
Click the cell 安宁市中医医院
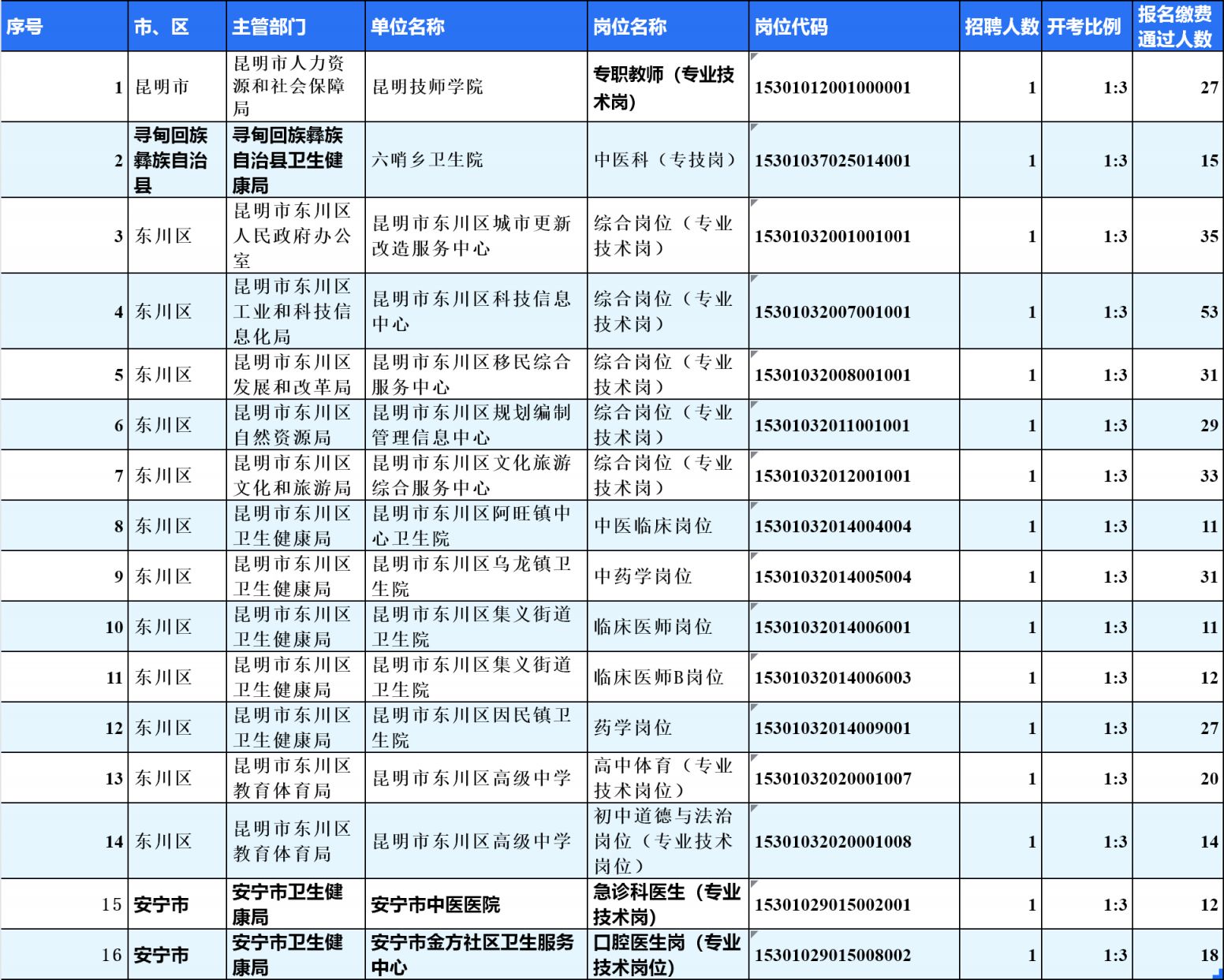tap(476, 904)
